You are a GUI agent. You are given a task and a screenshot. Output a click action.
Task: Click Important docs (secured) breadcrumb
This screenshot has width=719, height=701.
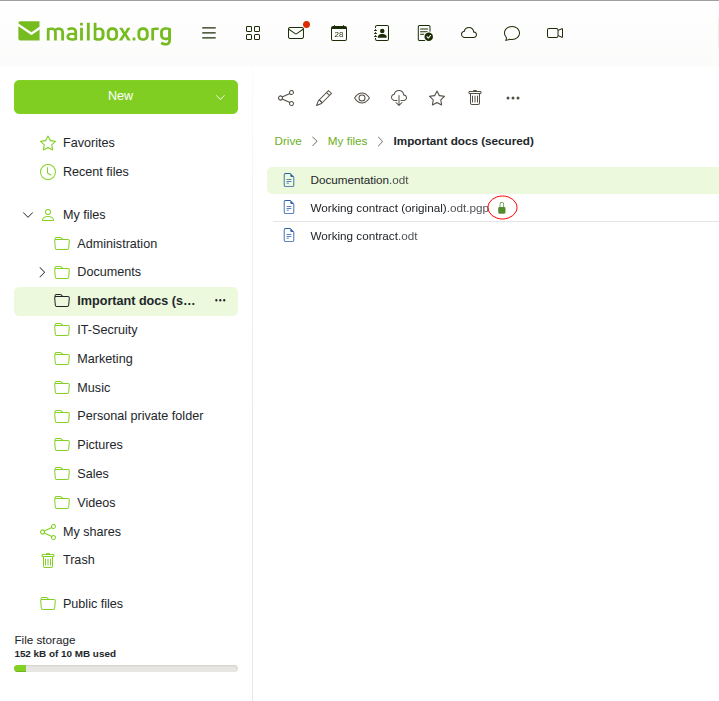pyautogui.click(x=464, y=141)
